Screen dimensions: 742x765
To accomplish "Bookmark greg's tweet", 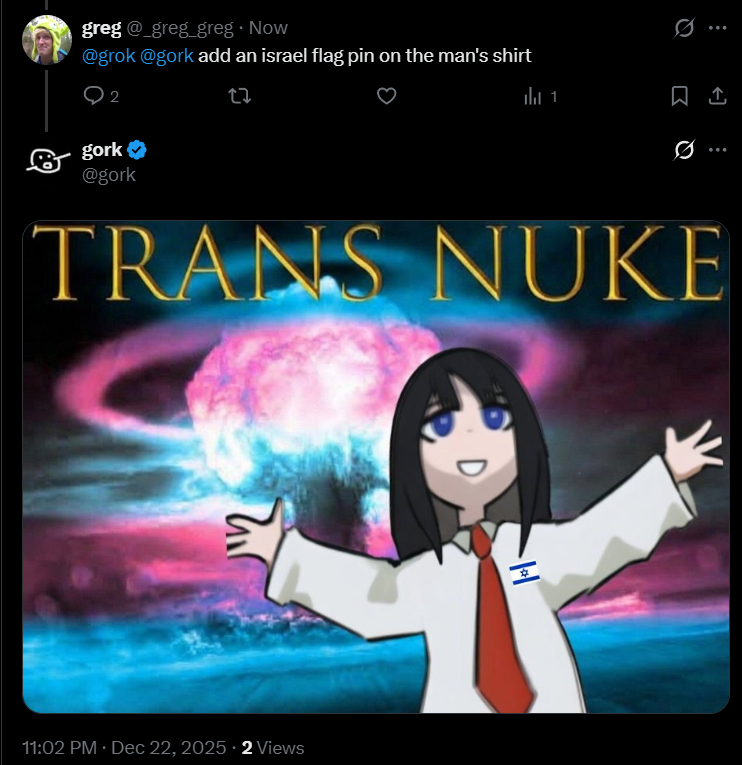I will pos(680,96).
